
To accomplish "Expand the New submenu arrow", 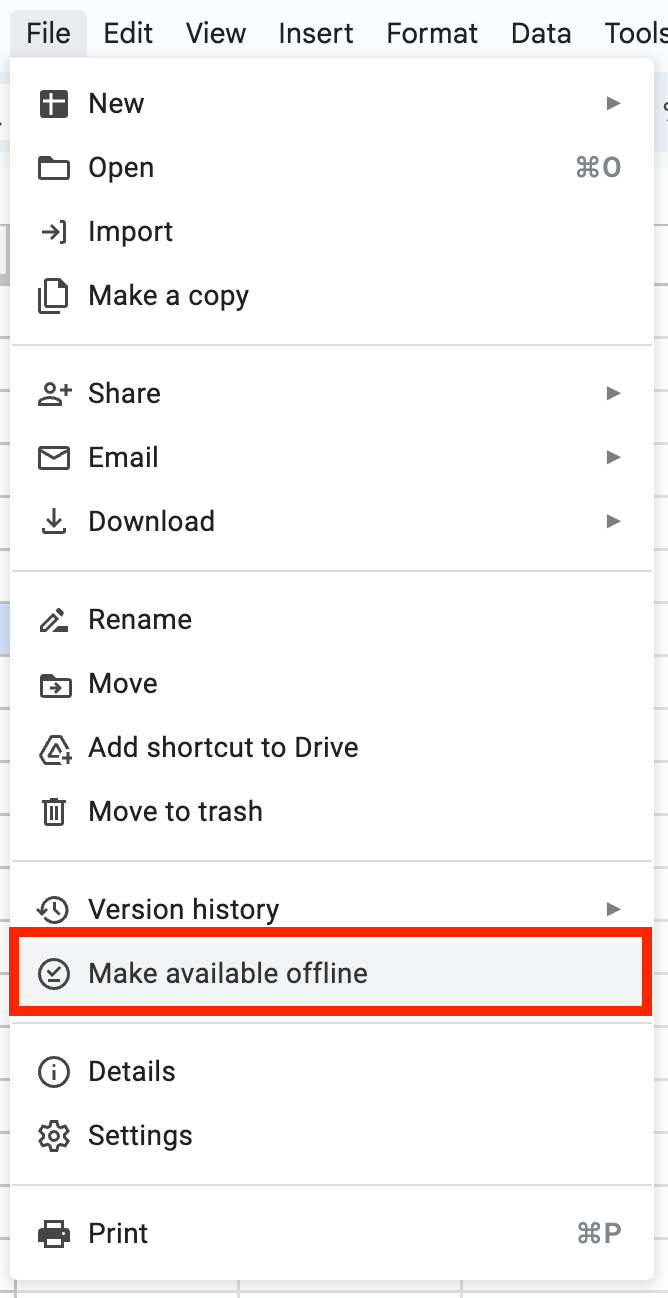I will (x=613, y=104).
